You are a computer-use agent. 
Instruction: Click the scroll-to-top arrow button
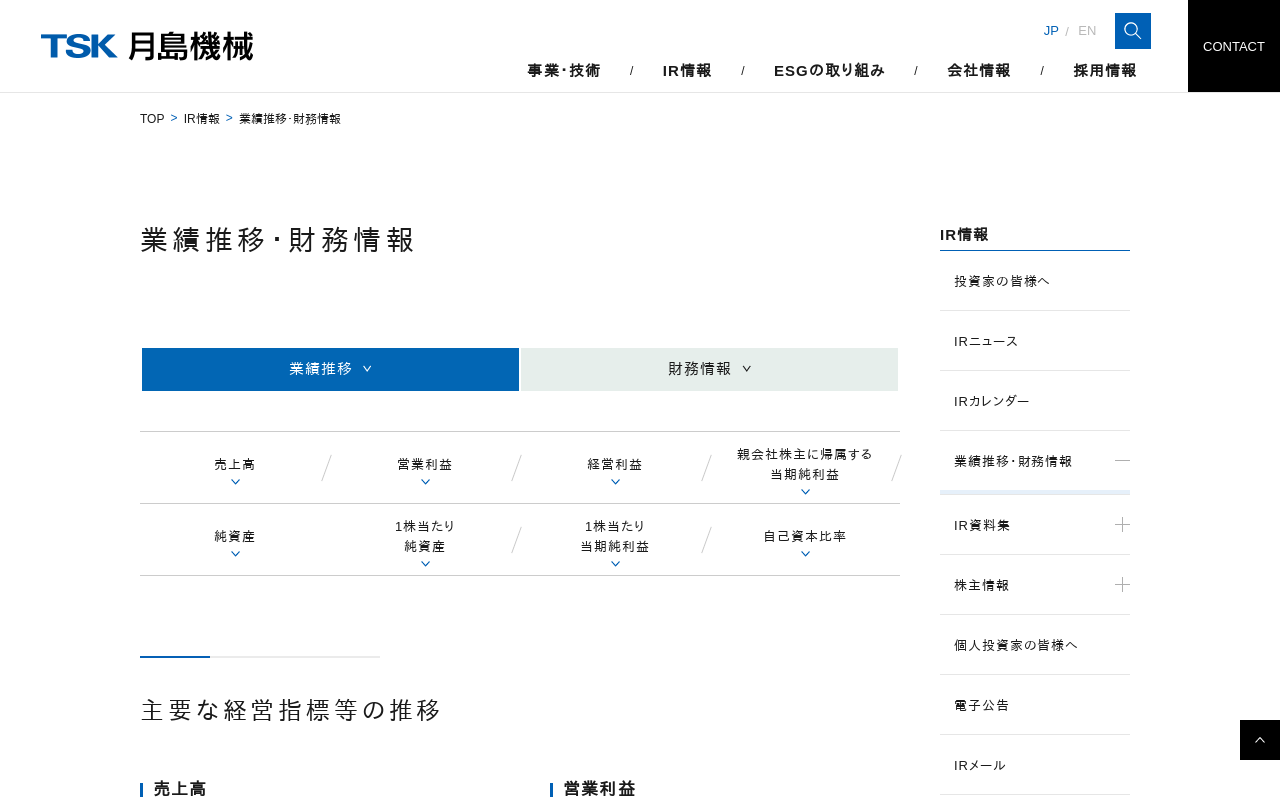pos(1259,740)
